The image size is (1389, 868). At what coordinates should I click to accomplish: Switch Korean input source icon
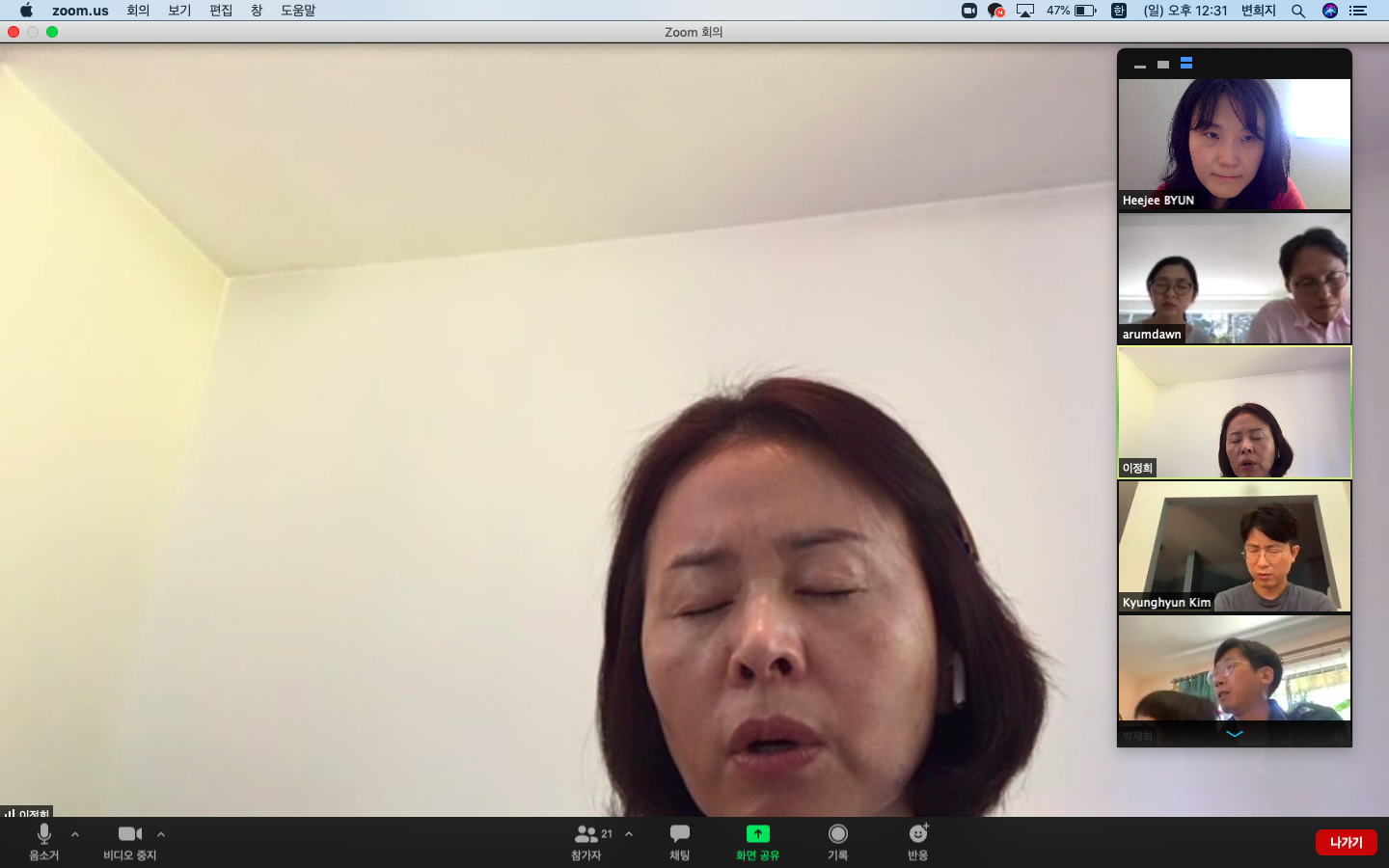tap(1119, 11)
